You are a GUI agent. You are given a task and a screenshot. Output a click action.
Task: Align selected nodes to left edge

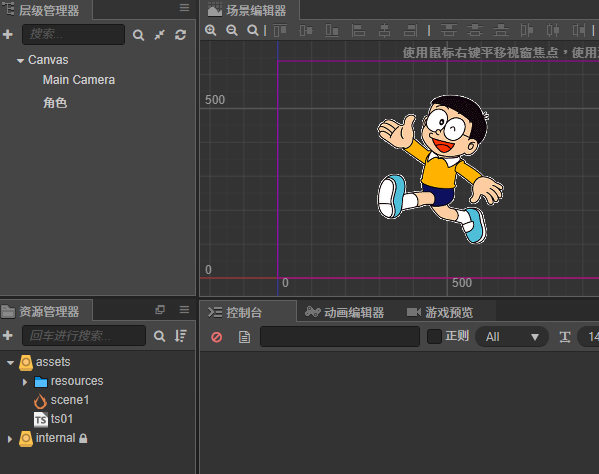click(x=358, y=30)
